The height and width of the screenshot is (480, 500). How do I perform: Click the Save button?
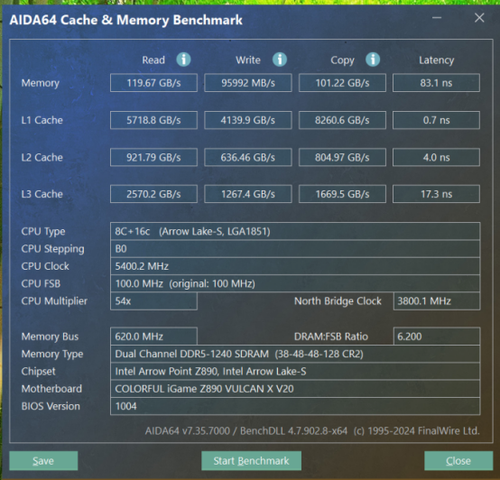(43, 461)
